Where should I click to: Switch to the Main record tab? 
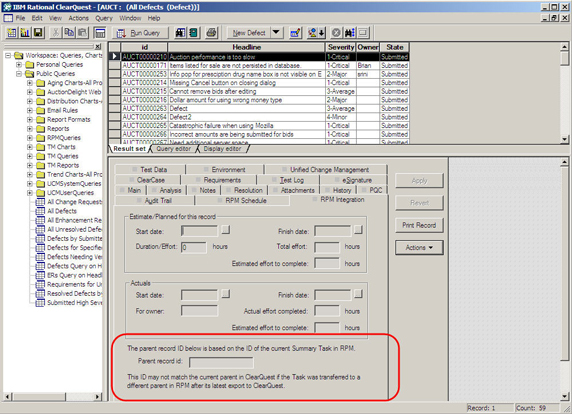click(131, 190)
